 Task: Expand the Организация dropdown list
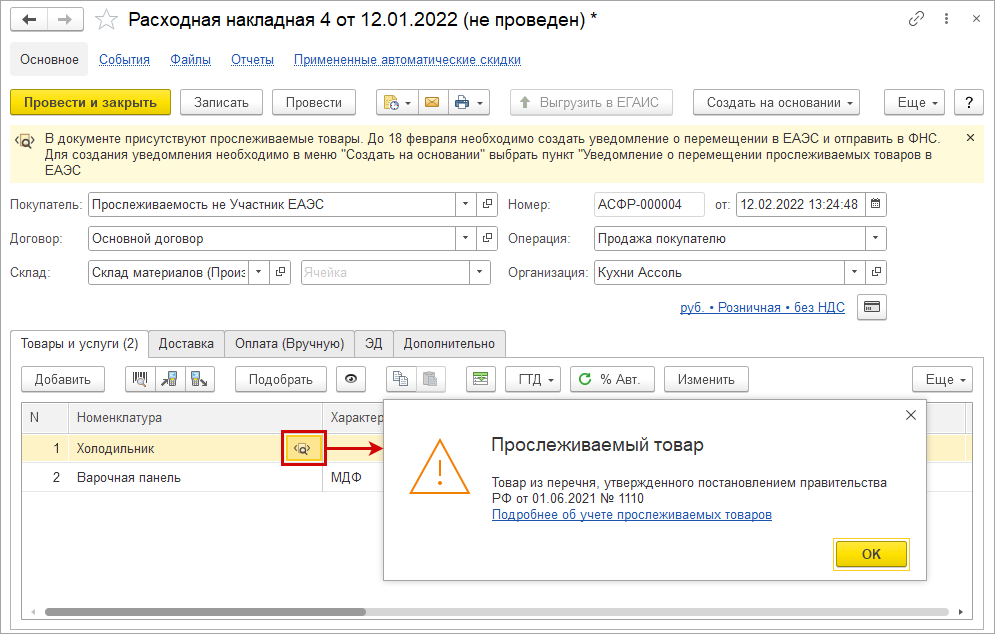(854, 272)
